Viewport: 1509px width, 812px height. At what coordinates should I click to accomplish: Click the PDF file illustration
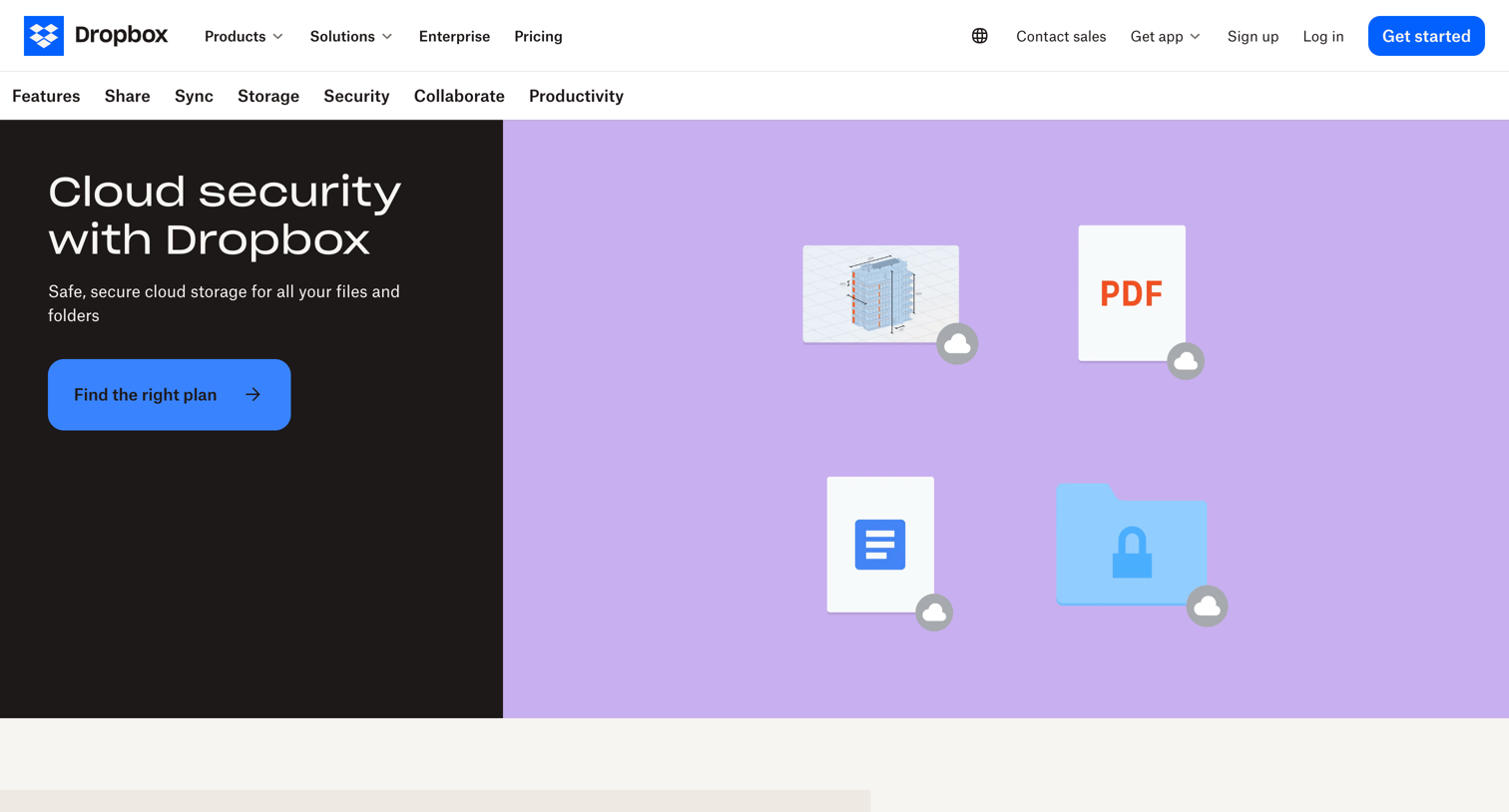1132,293
